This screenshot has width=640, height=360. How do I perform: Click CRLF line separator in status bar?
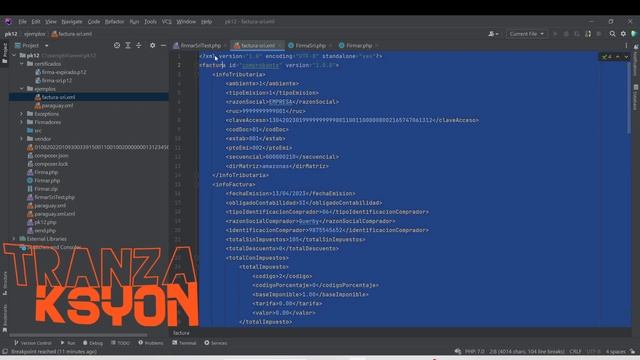coord(575,351)
